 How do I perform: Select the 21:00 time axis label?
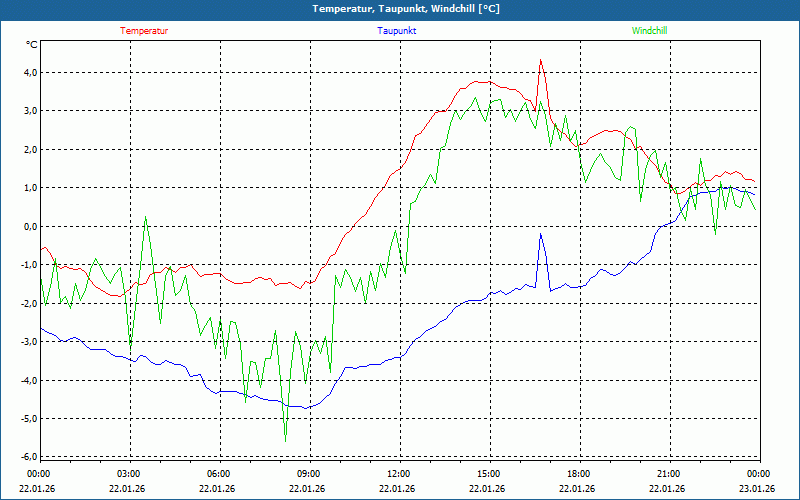point(669,474)
